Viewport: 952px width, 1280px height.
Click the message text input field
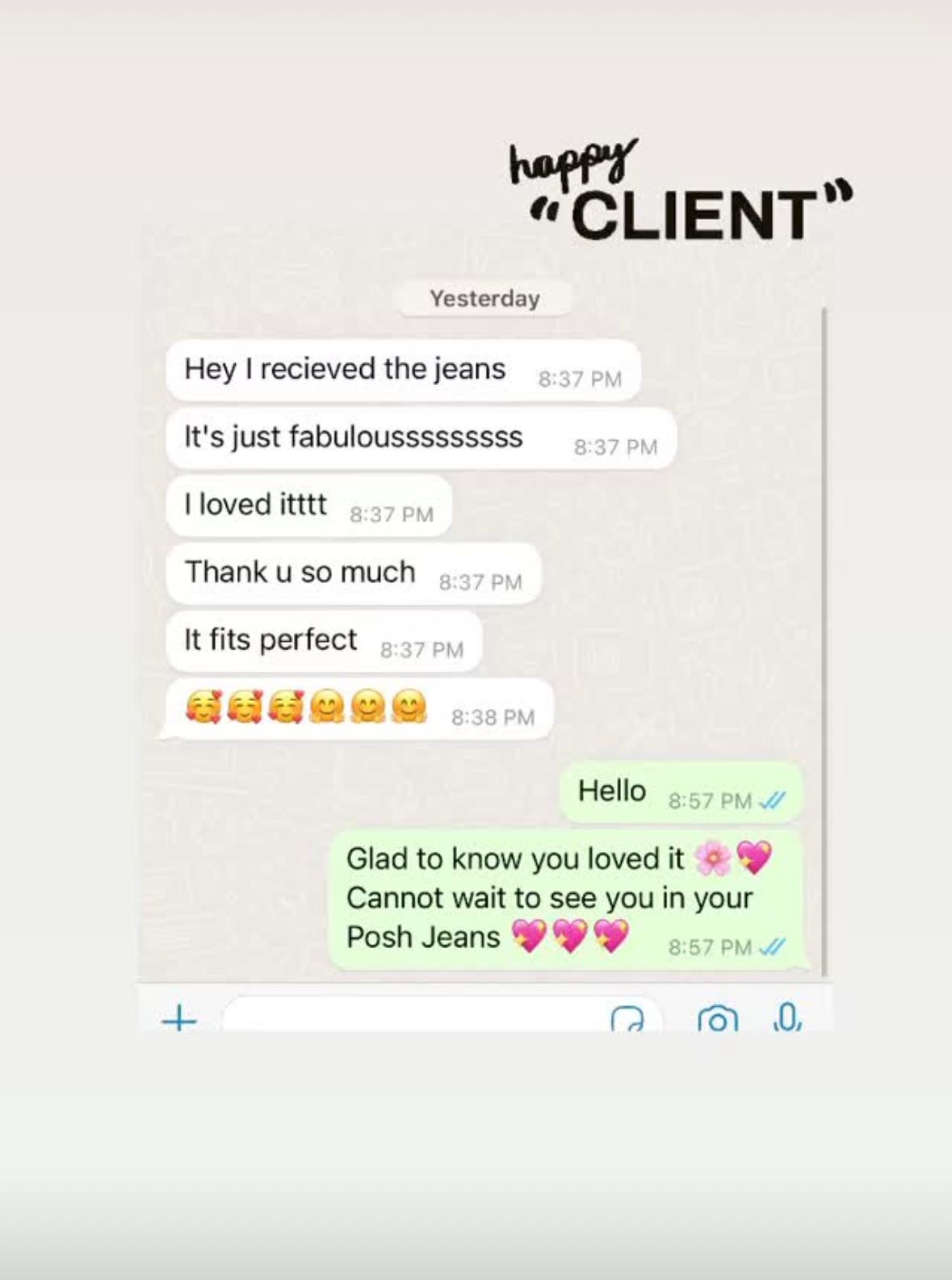tap(442, 1016)
